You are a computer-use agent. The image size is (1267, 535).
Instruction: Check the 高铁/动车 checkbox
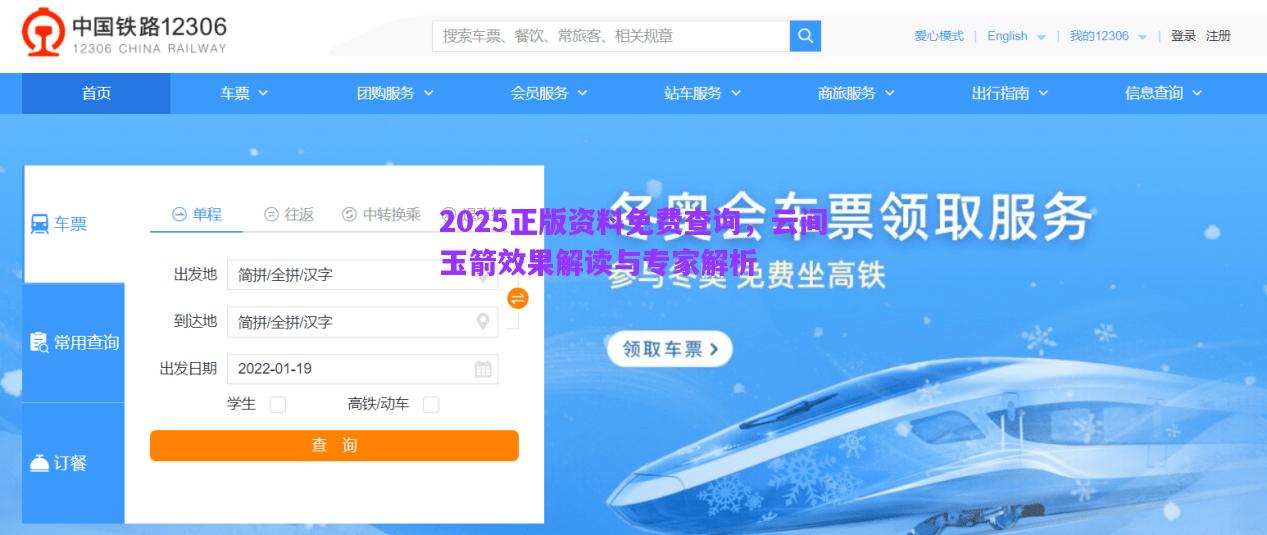pyautogui.click(x=431, y=404)
